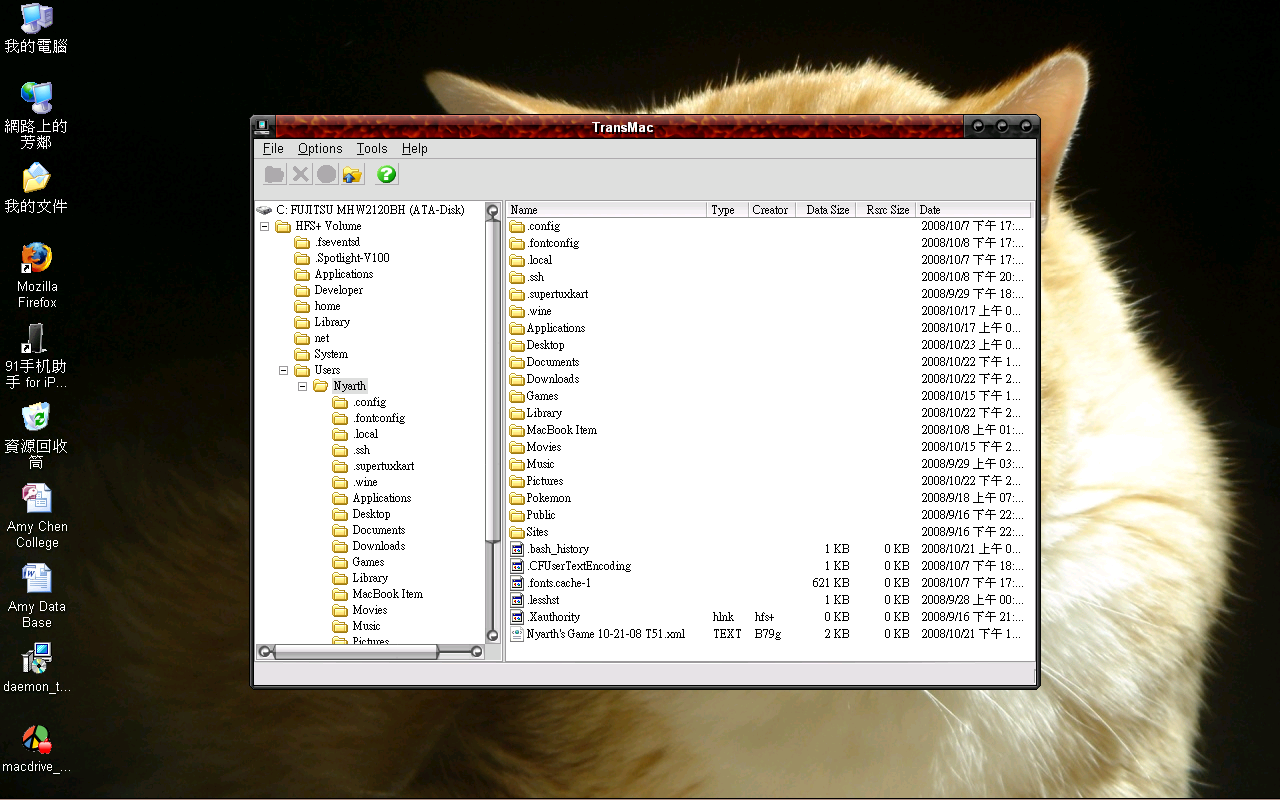Sort by the Type column header

[x=728, y=210]
